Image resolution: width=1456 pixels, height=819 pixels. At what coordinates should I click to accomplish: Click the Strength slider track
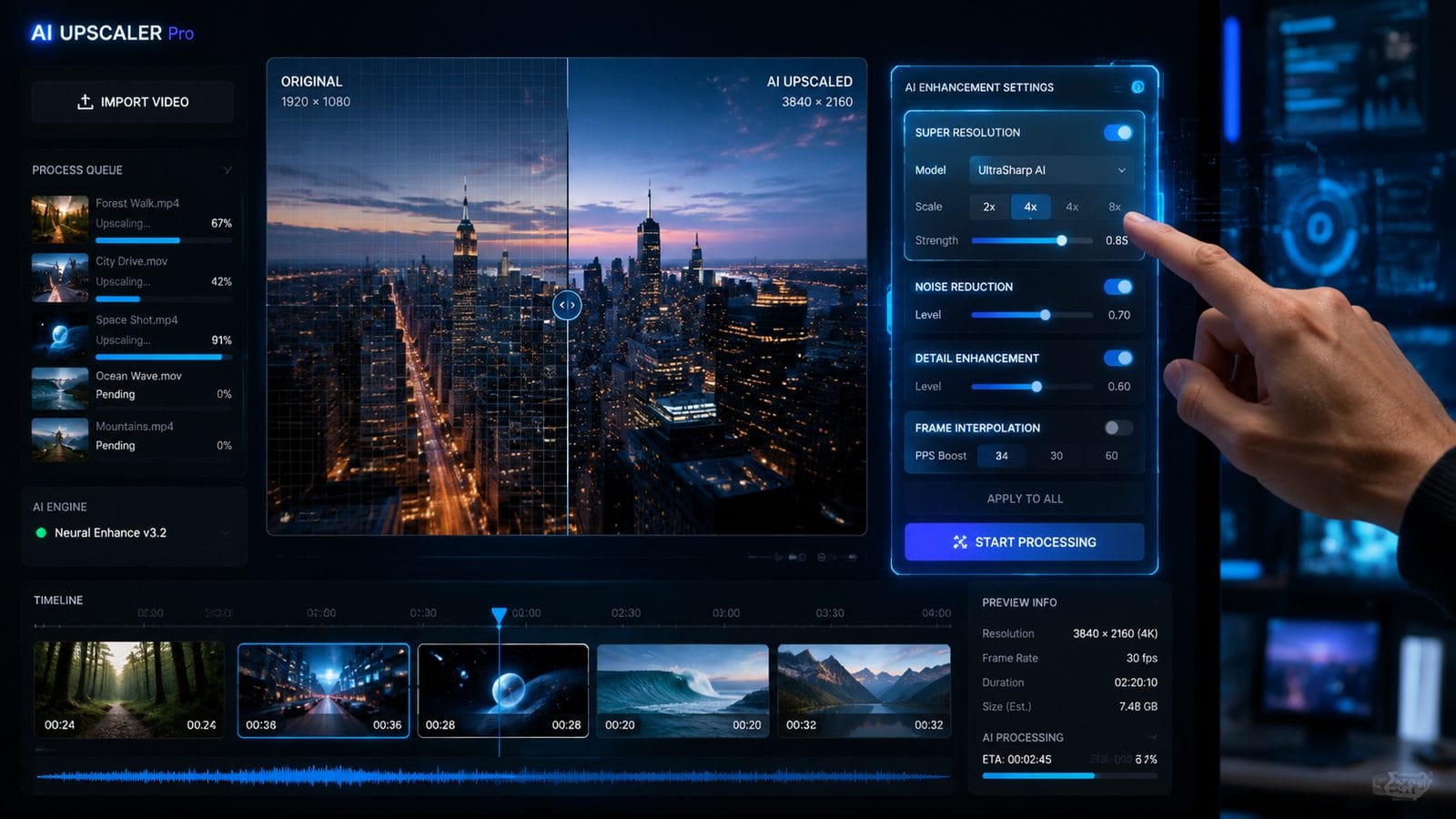pos(1032,241)
